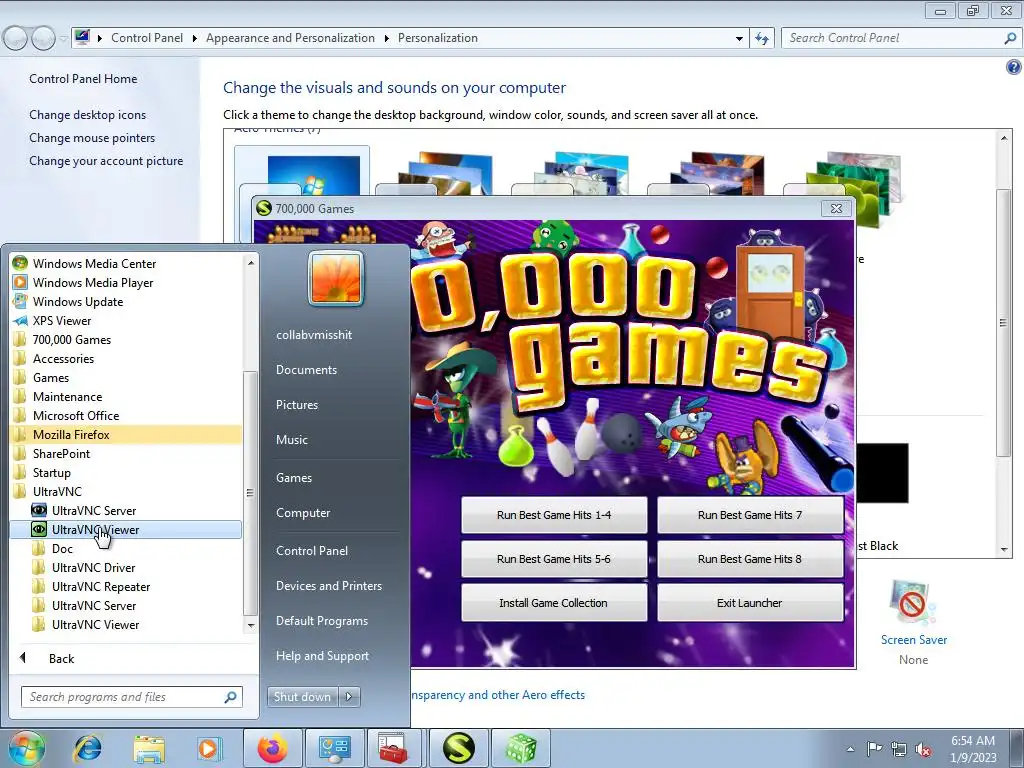Click Run Best Game Hits 5-6
This screenshot has width=1024, height=768.
pyautogui.click(x=554, y=559)
